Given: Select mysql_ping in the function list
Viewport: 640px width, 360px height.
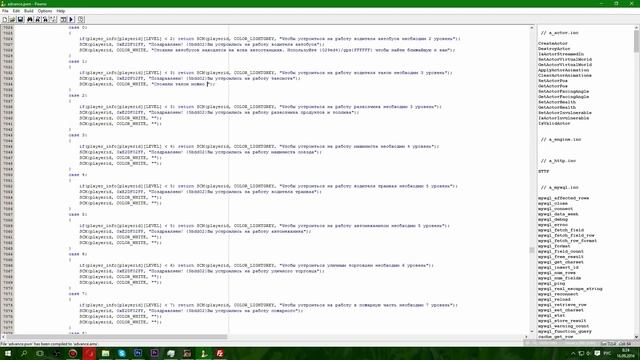Looking at the screenshot, I should (x=551, y=283).
